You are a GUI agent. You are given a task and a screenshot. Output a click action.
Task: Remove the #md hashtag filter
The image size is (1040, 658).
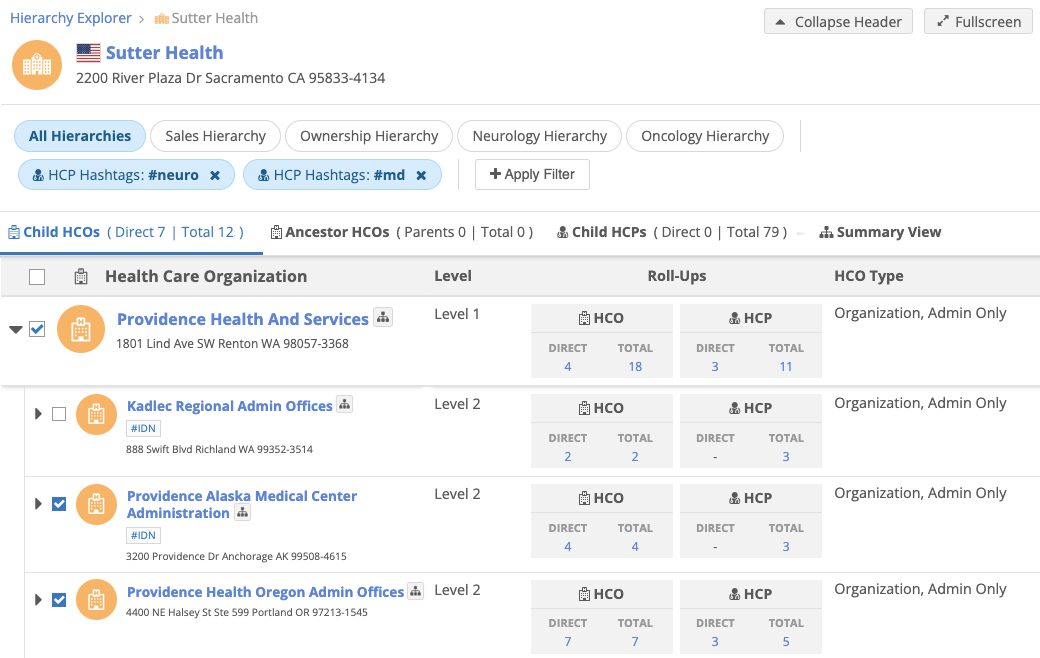point(421,175)
